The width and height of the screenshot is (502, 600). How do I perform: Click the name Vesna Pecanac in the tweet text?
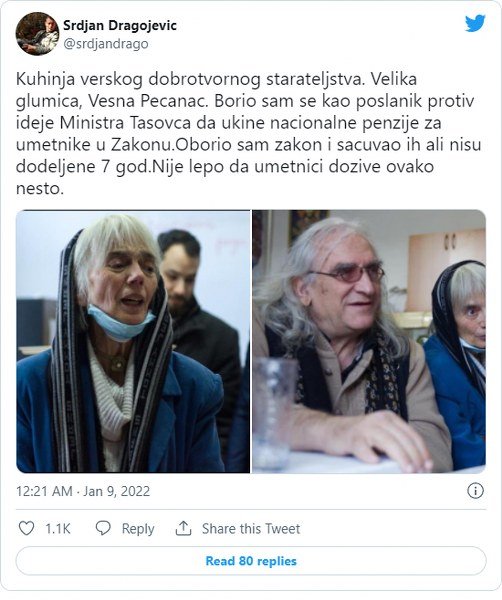click(x=148, y=101)
